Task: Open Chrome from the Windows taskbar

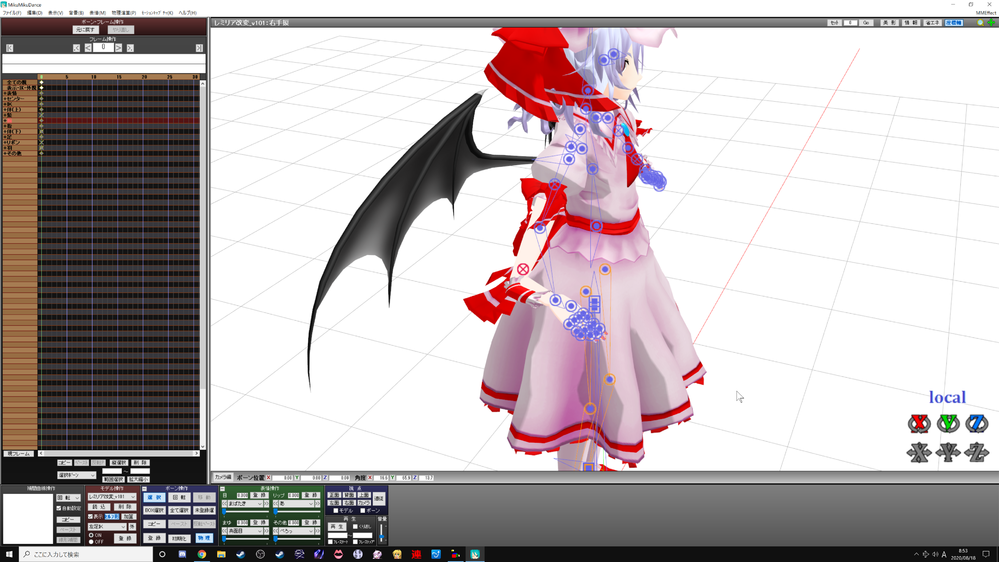Action: pyautogui.click(x=201, y=554)
